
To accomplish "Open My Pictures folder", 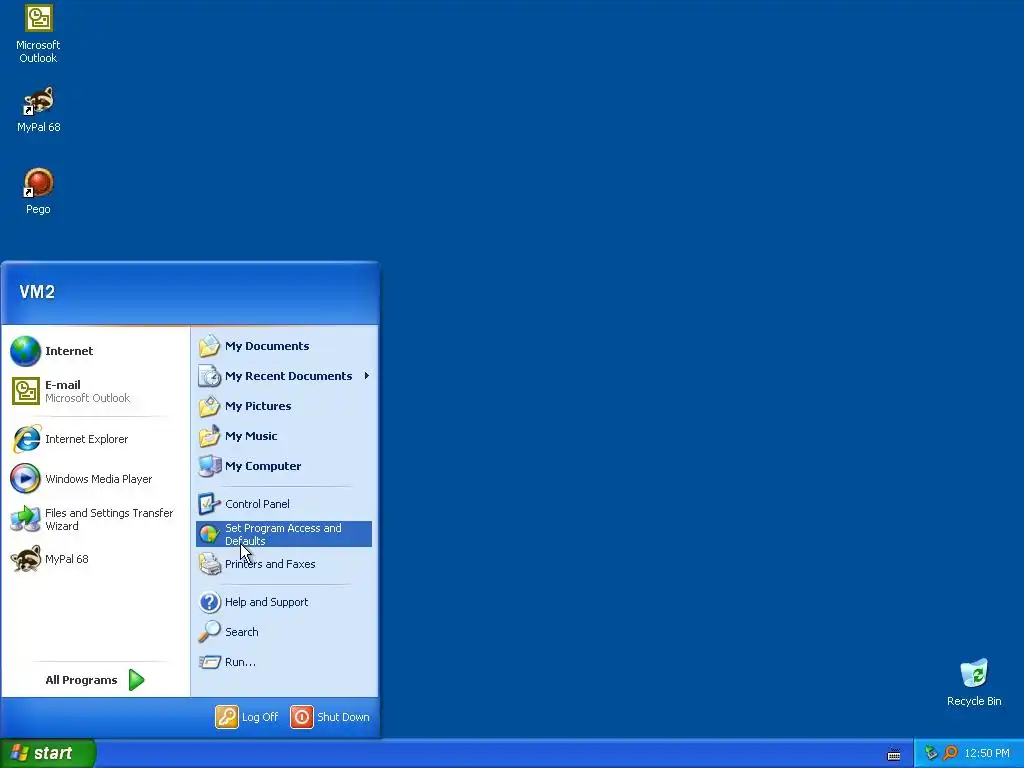I will coord(284,406).
